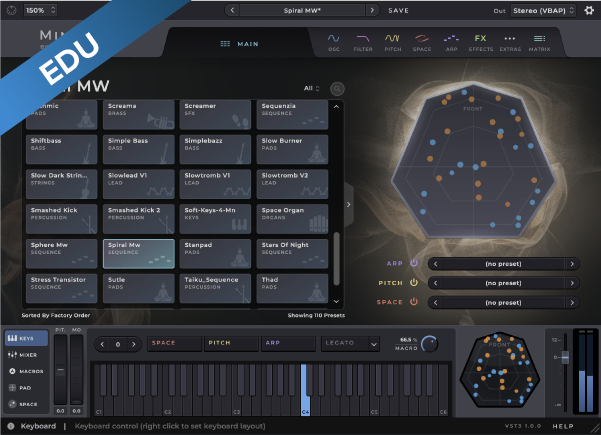Open settings gear in top right
The image size is (601, 435).
coord(589,10)
